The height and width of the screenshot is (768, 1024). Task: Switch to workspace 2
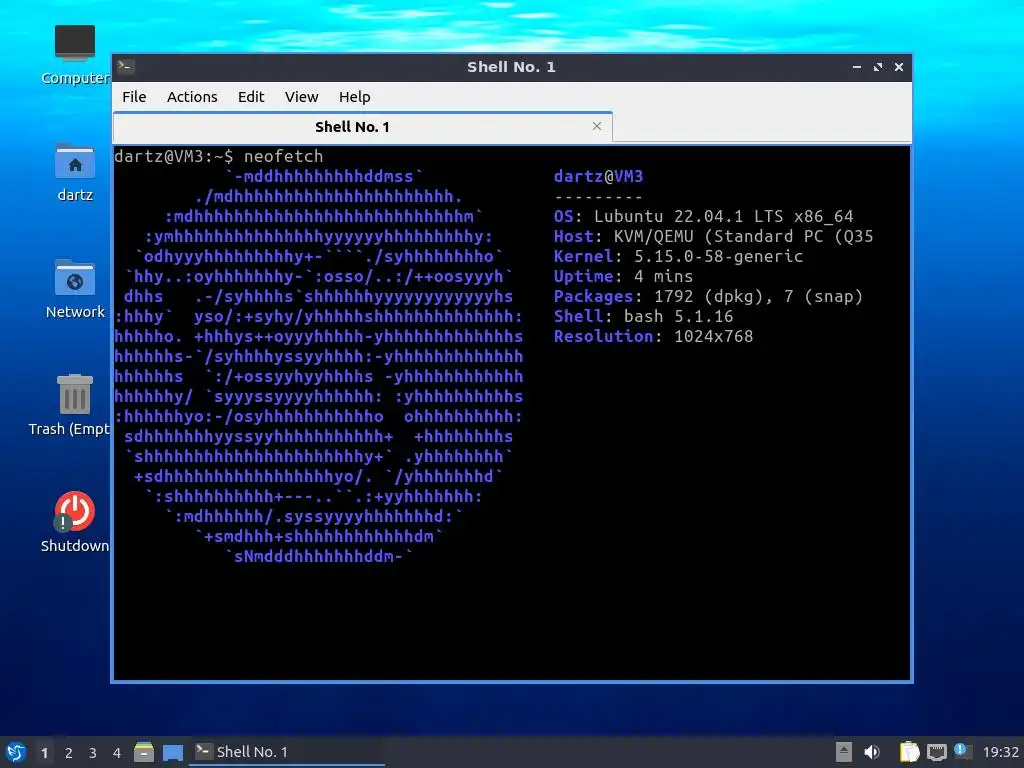pos(69,753)
